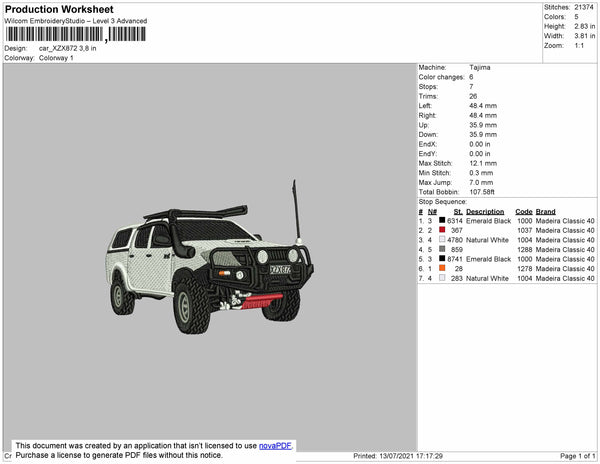This screenshot has width=600, height=464.
Task: Select the Min Stitch value 0.3 mm
Action: tap(481, 173)
